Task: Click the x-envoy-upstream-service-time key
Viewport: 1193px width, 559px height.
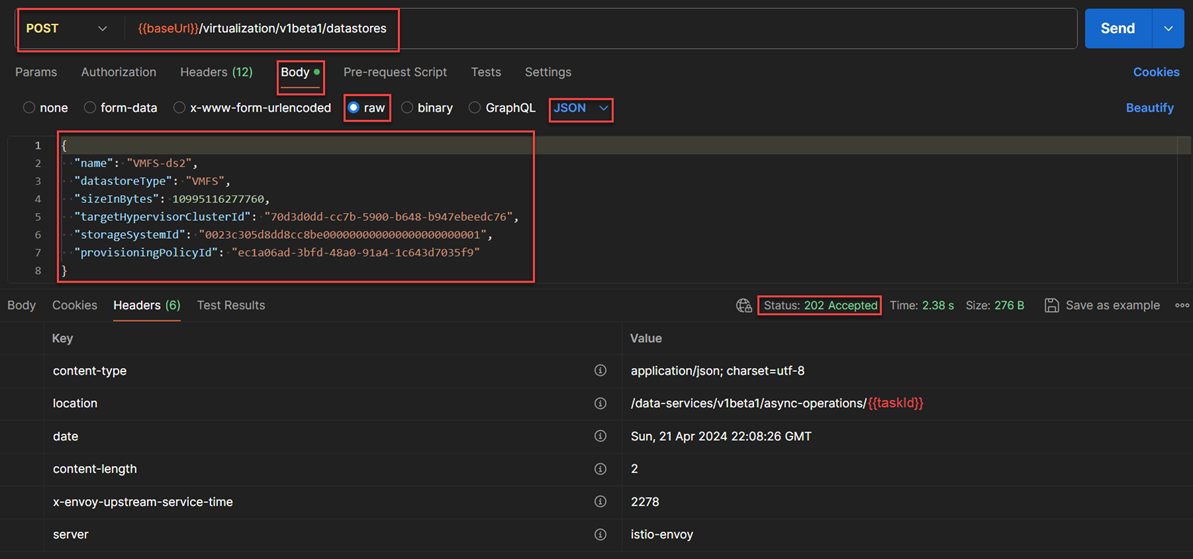Action: tap(143, 502)
